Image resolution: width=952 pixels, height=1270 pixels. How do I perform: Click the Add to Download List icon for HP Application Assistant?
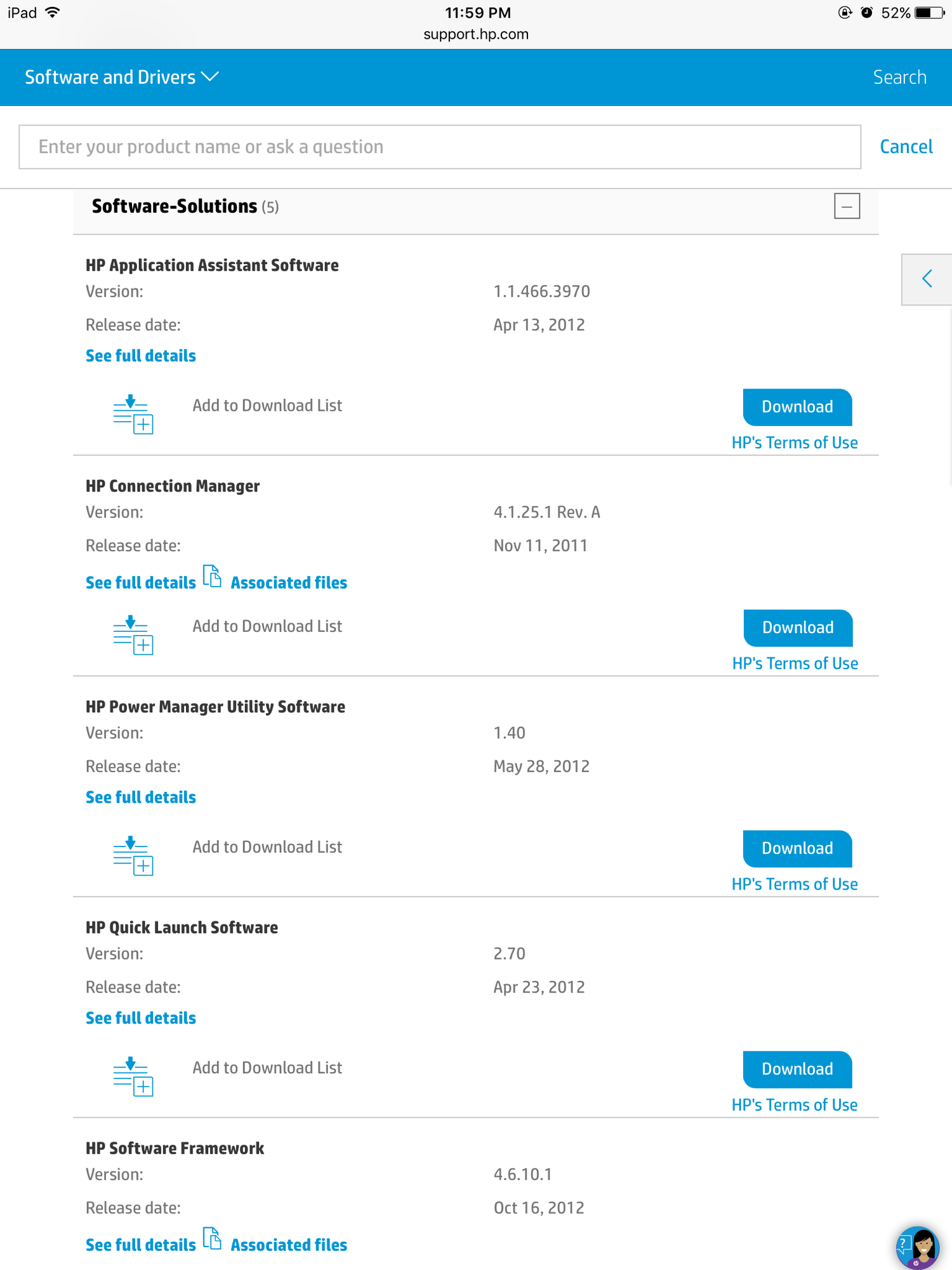tap(132, 415)
